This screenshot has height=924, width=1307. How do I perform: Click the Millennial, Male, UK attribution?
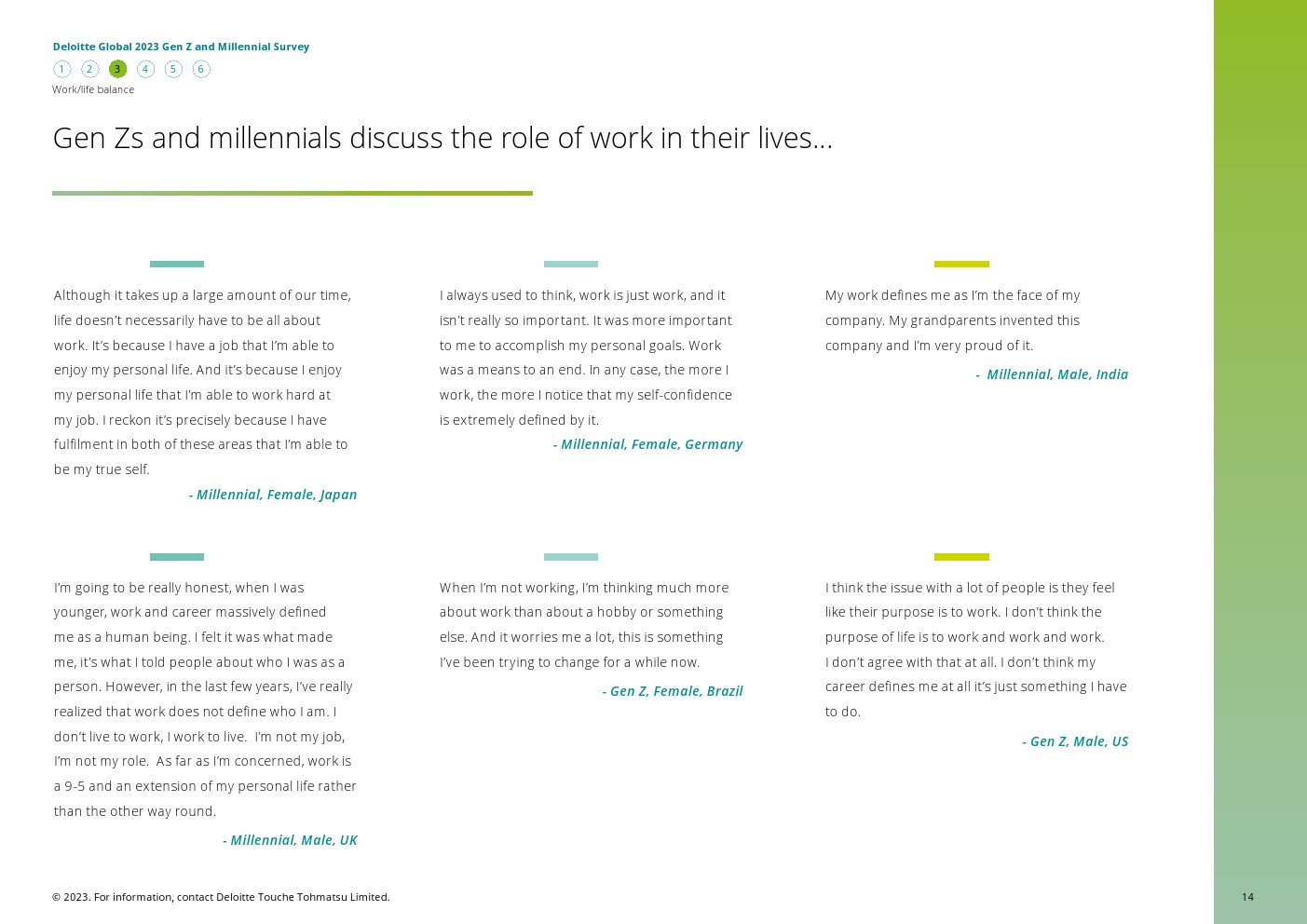click(290, 840)
